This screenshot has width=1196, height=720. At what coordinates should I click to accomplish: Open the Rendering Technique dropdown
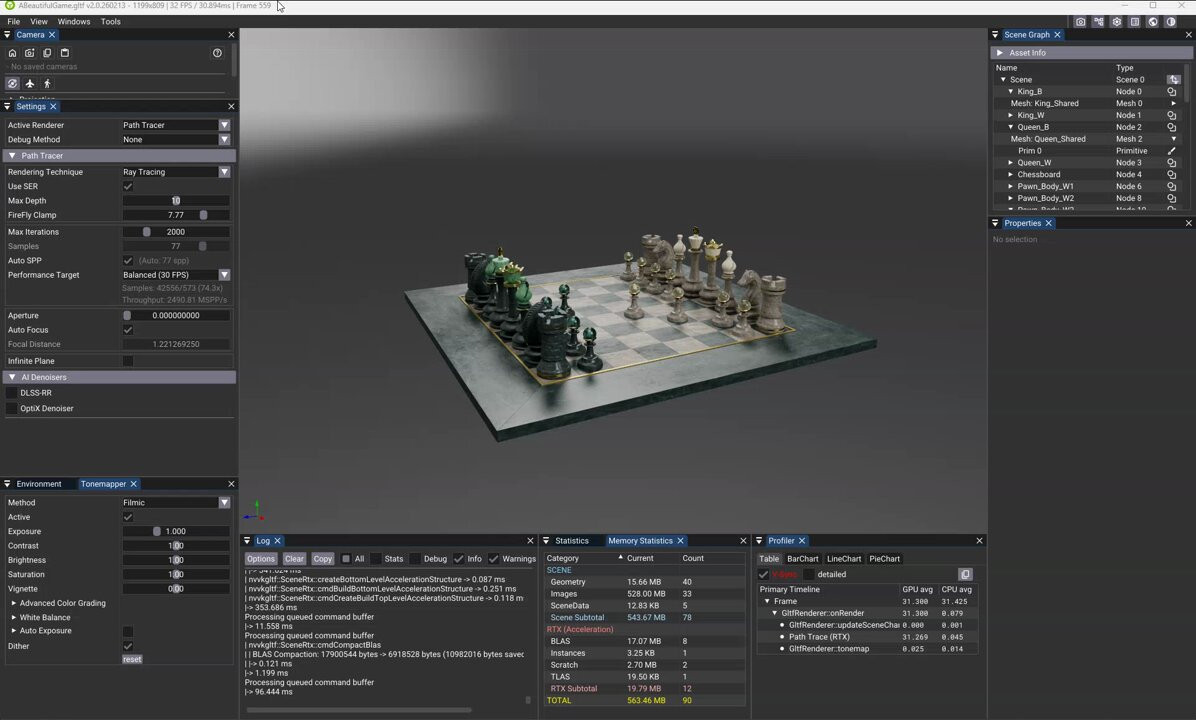point(175,172)
